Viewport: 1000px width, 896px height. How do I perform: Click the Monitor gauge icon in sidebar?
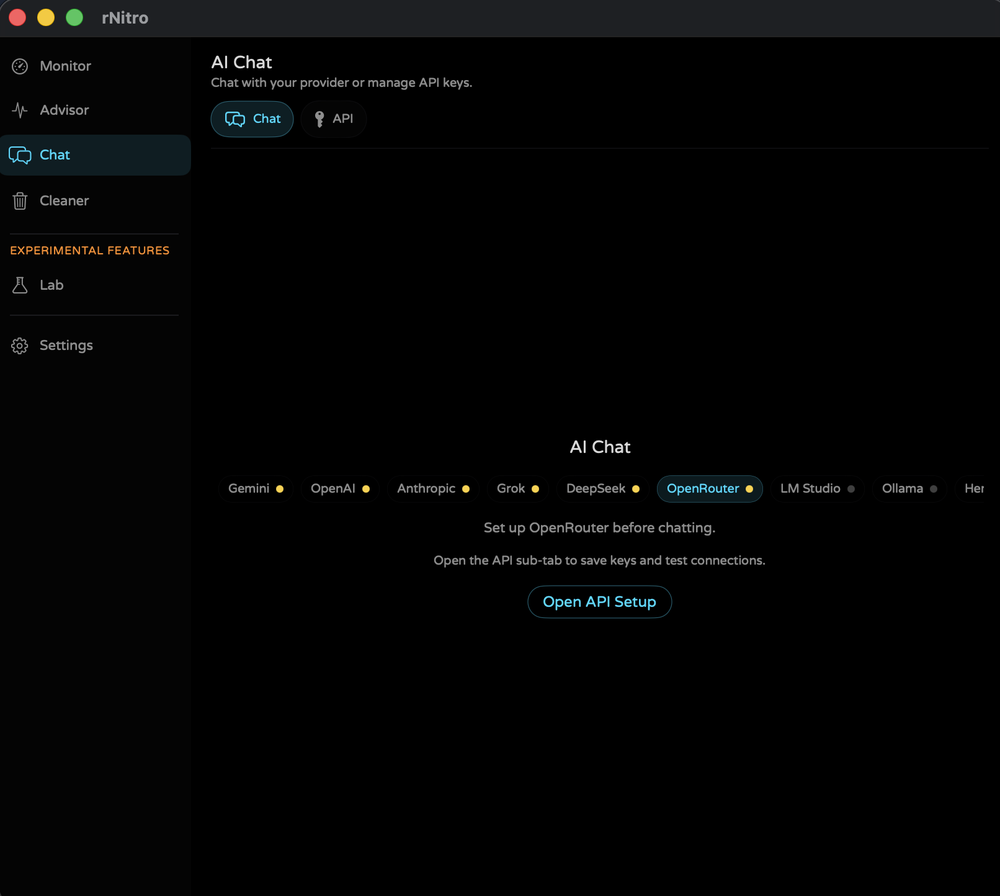pos(20,66)
